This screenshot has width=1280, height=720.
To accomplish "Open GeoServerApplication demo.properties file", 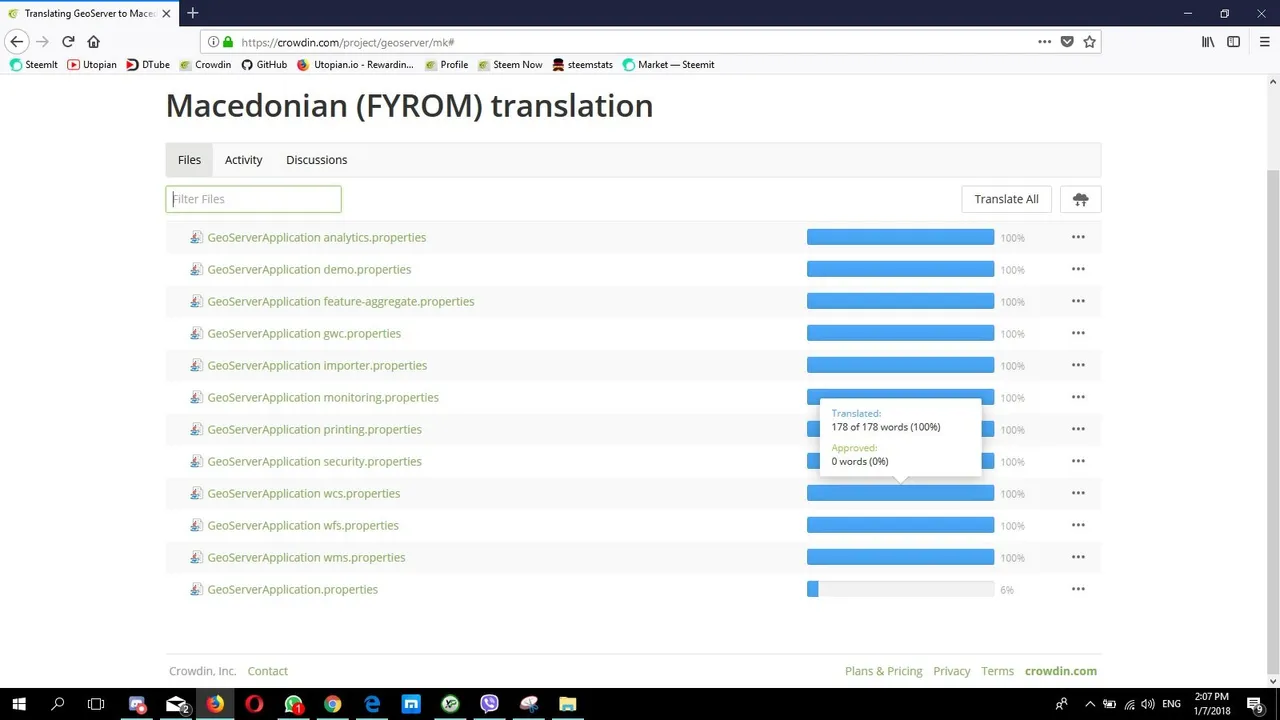I will pos(309,269).
